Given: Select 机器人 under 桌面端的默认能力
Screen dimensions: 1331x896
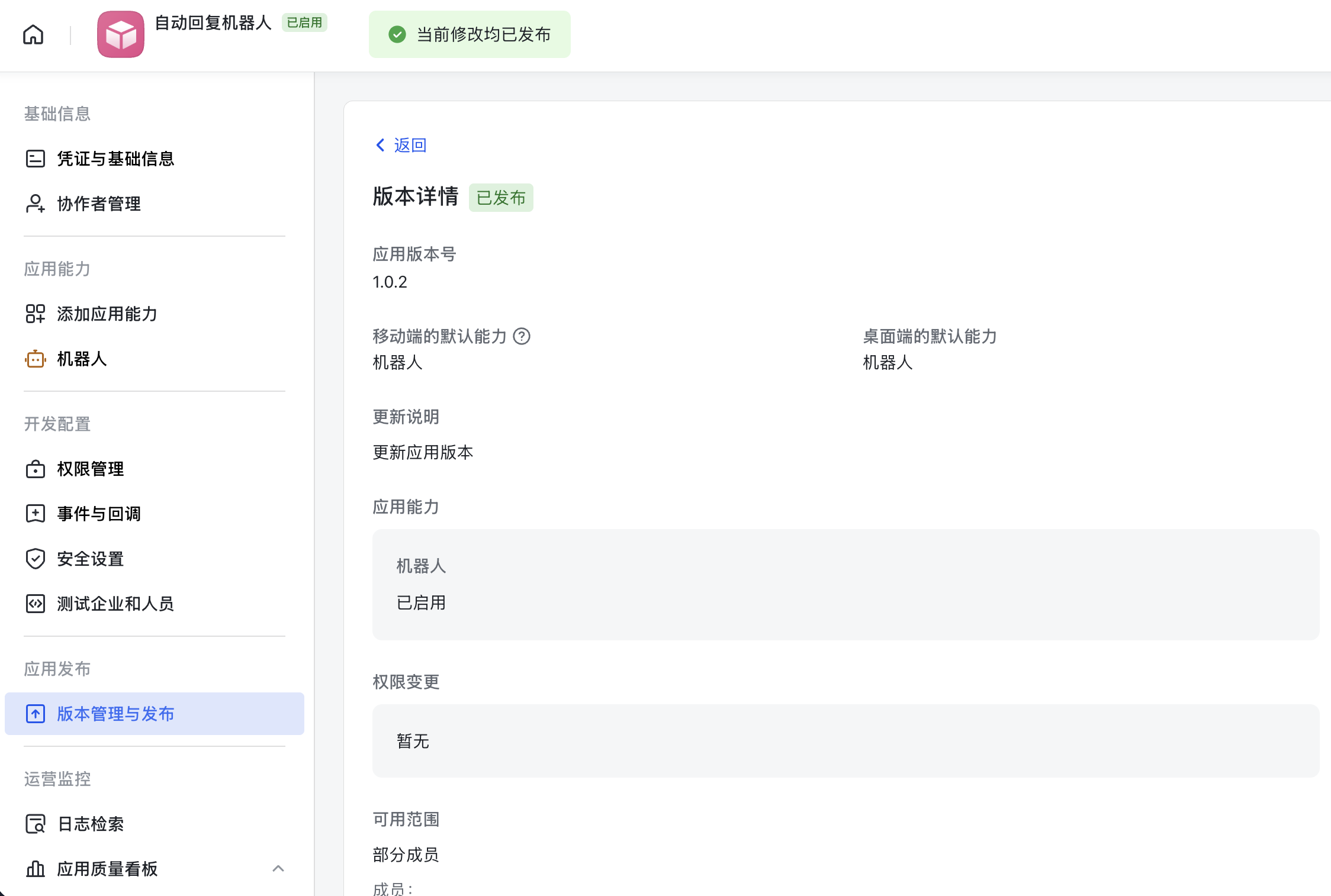Looking at the screenshot, I should 888,362.
